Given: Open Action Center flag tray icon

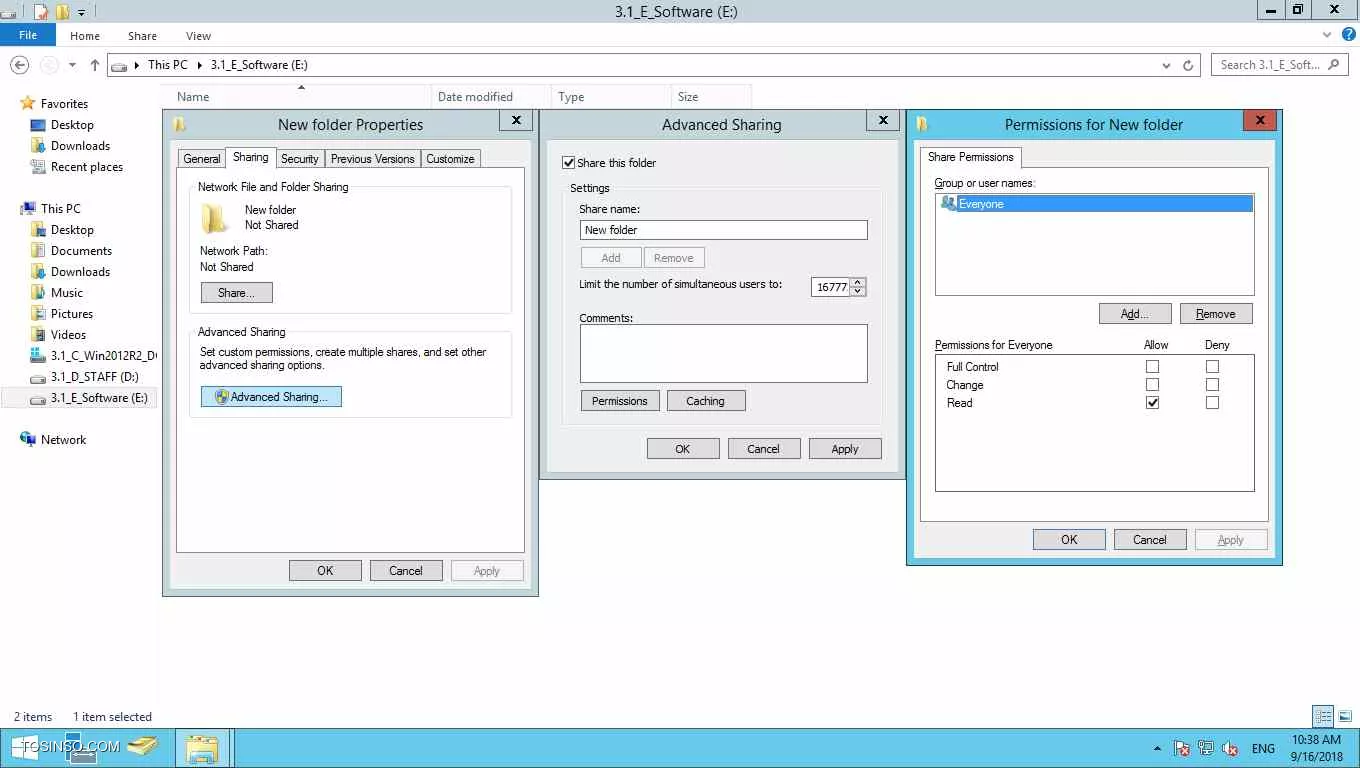Looking at the screenshot, I should (x=1182, y=748).
